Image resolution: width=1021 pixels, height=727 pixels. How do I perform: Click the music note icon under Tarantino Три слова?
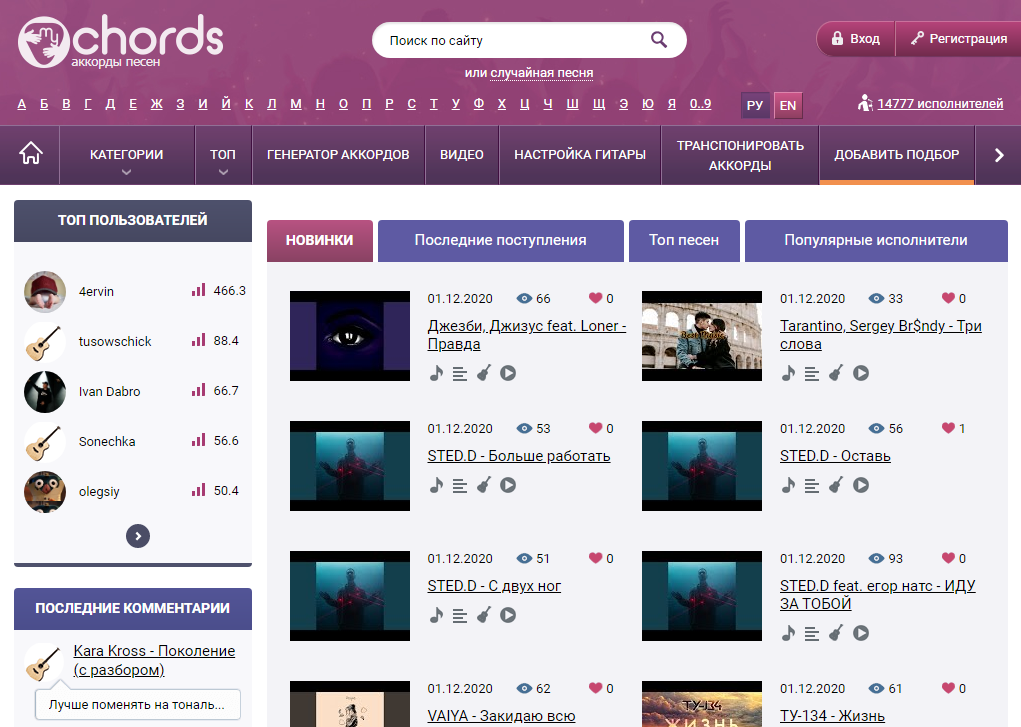point(788,373)
